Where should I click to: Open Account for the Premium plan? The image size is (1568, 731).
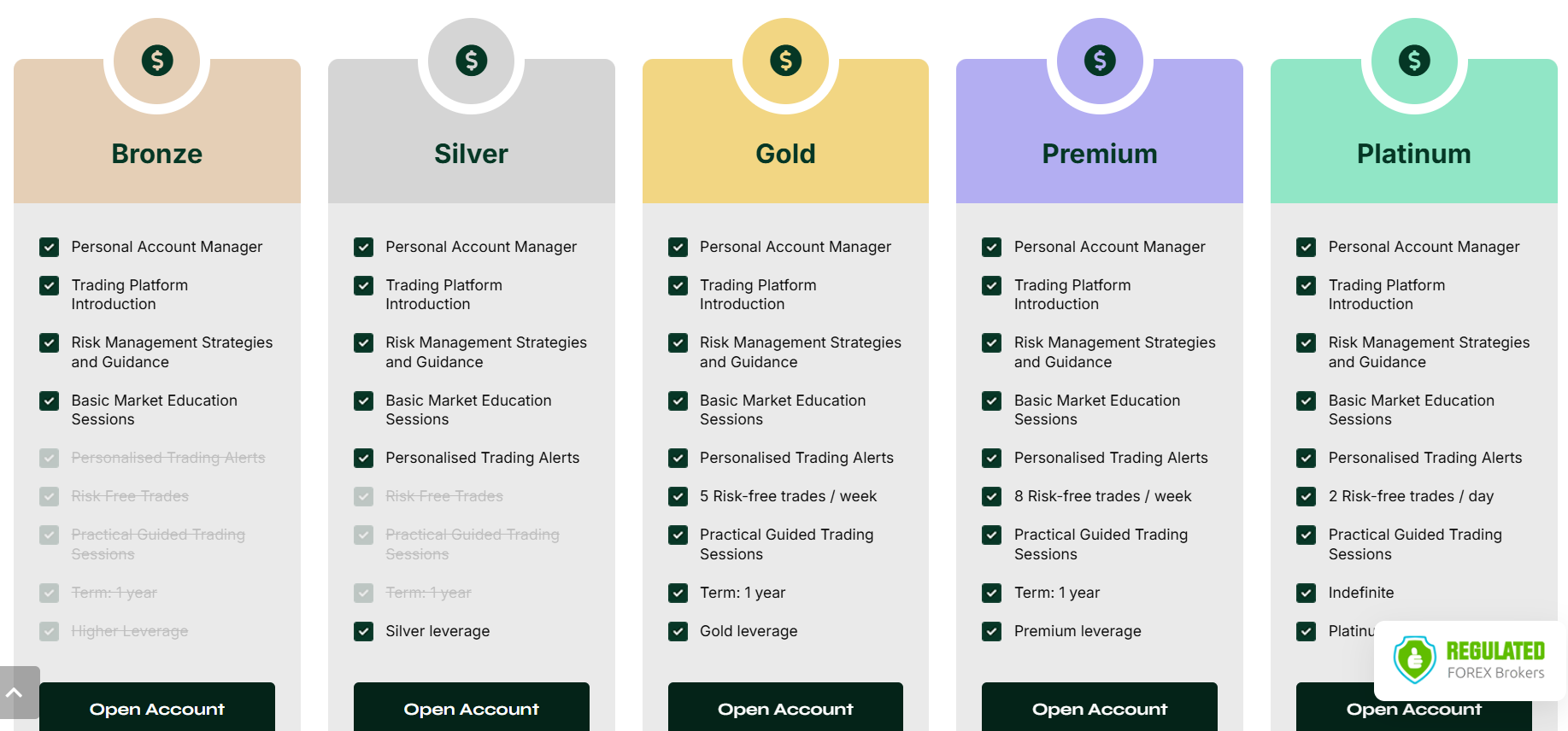tap(1100, 707)
